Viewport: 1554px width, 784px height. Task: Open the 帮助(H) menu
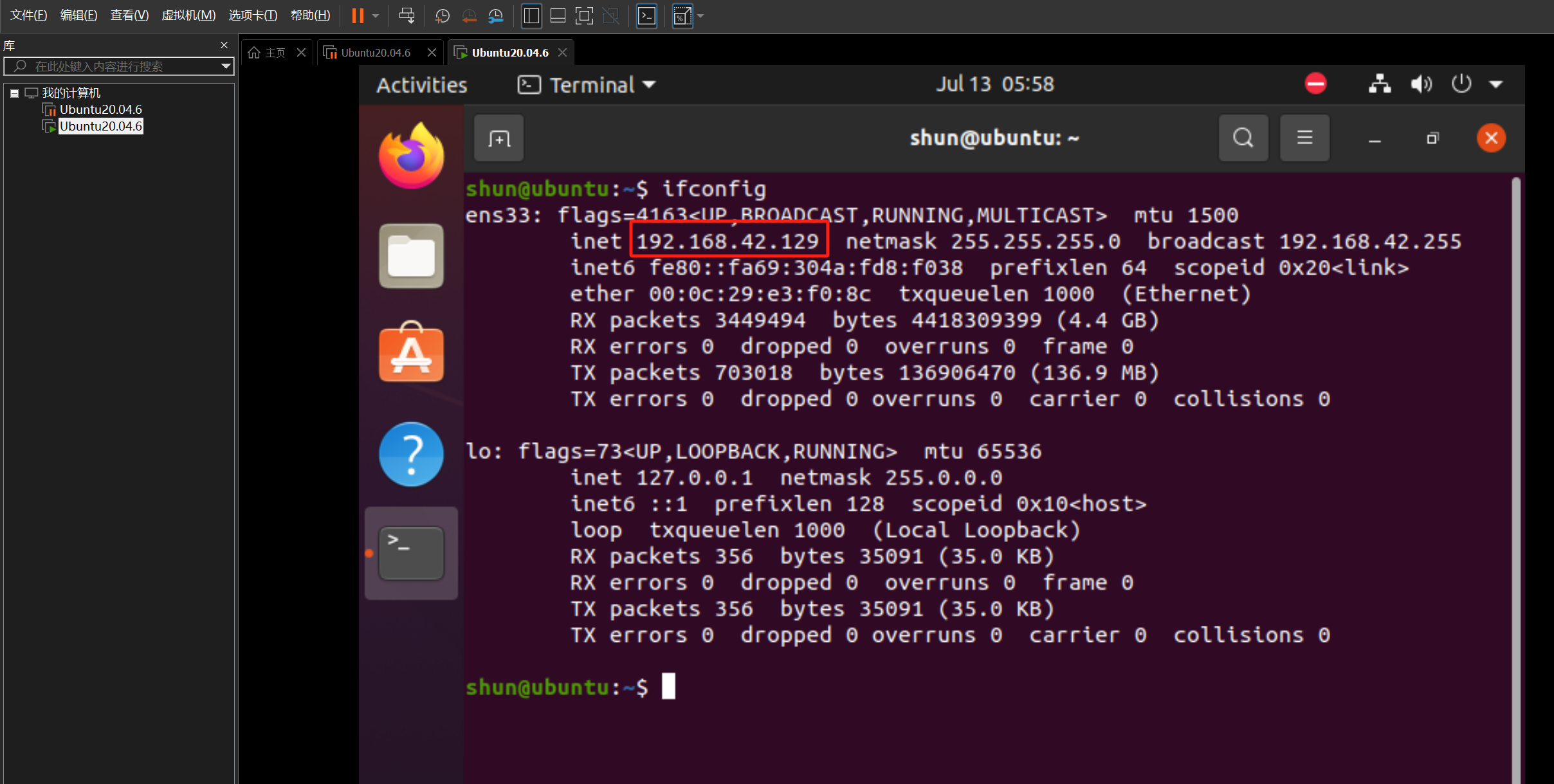(x=310, y=15)
